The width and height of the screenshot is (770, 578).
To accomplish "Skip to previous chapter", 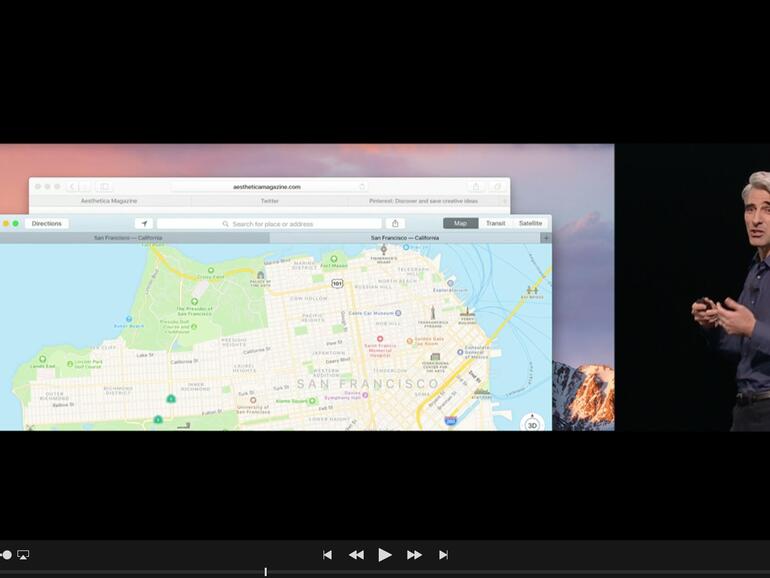I will [x=328, y=555].
